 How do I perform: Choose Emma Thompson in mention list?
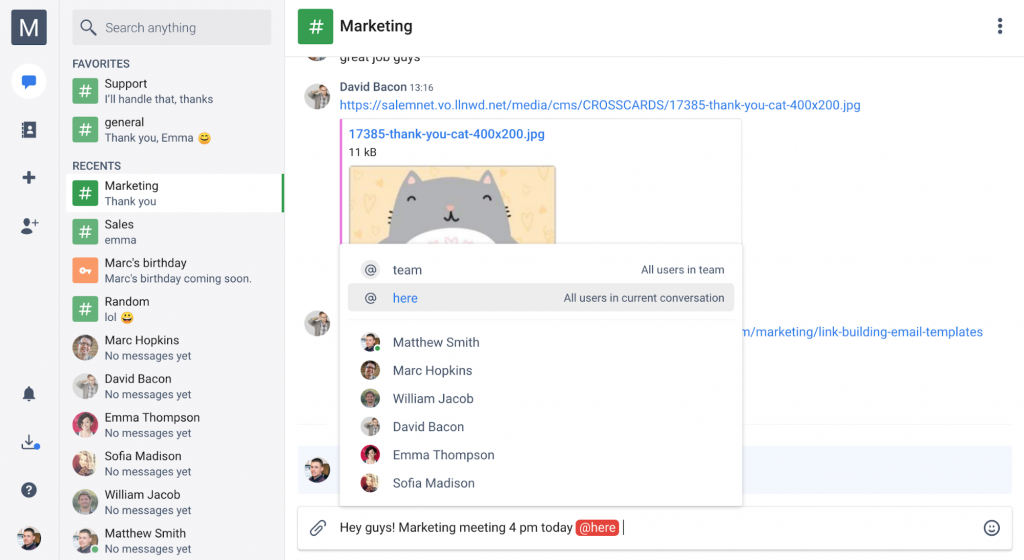pos(443,455)
